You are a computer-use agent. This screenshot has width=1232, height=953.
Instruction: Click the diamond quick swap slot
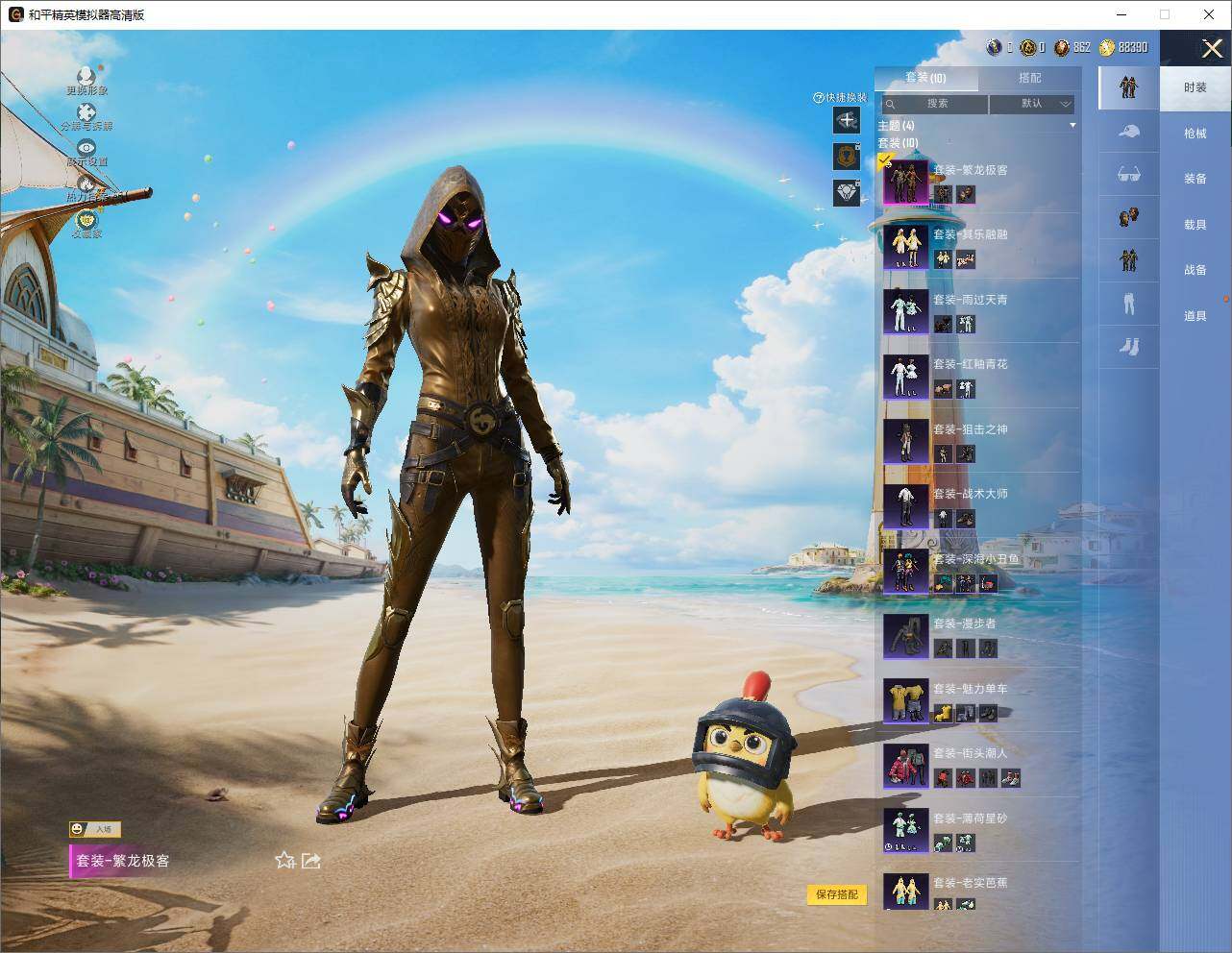pos(847,192)
